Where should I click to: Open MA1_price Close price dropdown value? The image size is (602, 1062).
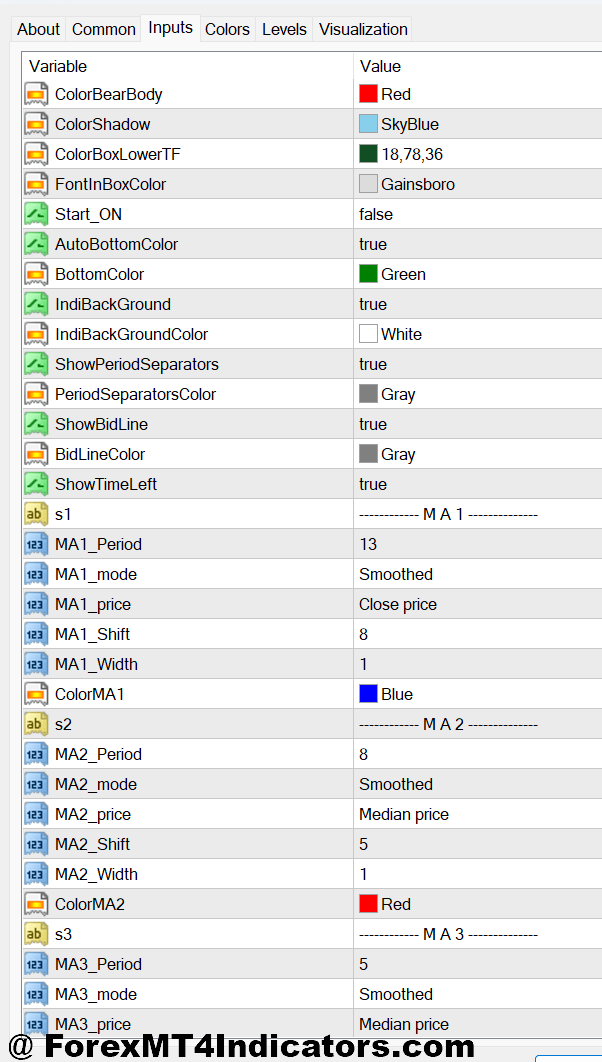tap(398, 604)
